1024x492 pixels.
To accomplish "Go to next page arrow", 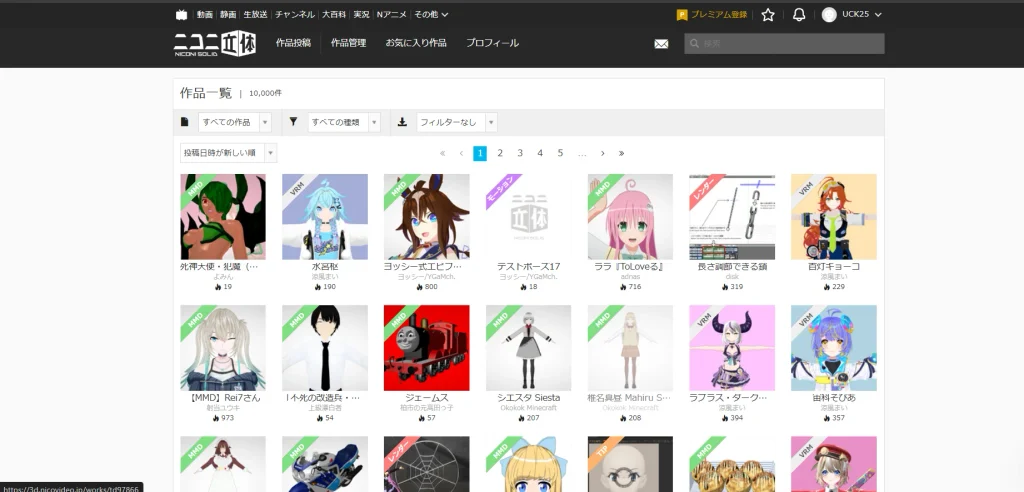I will pyautogui.click(x=602, y=153).
